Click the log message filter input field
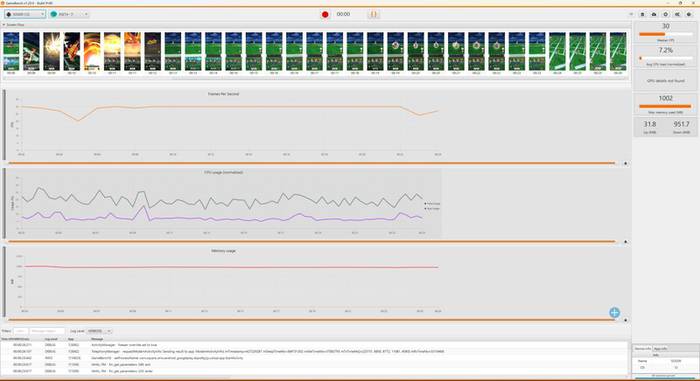This screenshot has height=381, width=700. pos(47,331)
